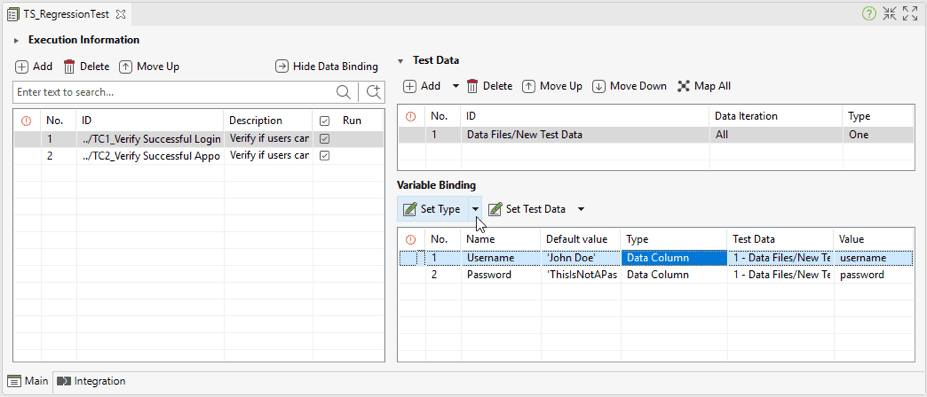This screenshot has height=397, width=927.
Task: Click the Set Type button
Action: [432, 209]
